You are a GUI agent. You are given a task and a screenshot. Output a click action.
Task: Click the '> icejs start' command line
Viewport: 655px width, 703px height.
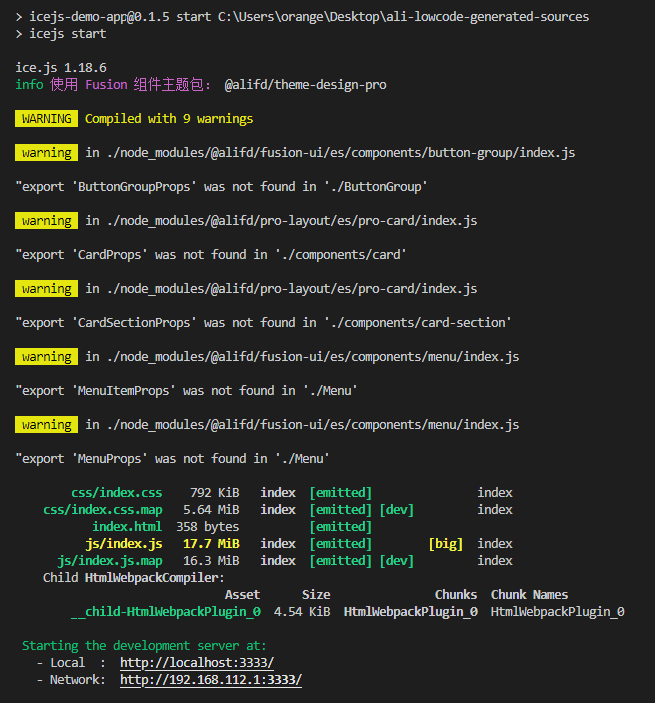61,34
